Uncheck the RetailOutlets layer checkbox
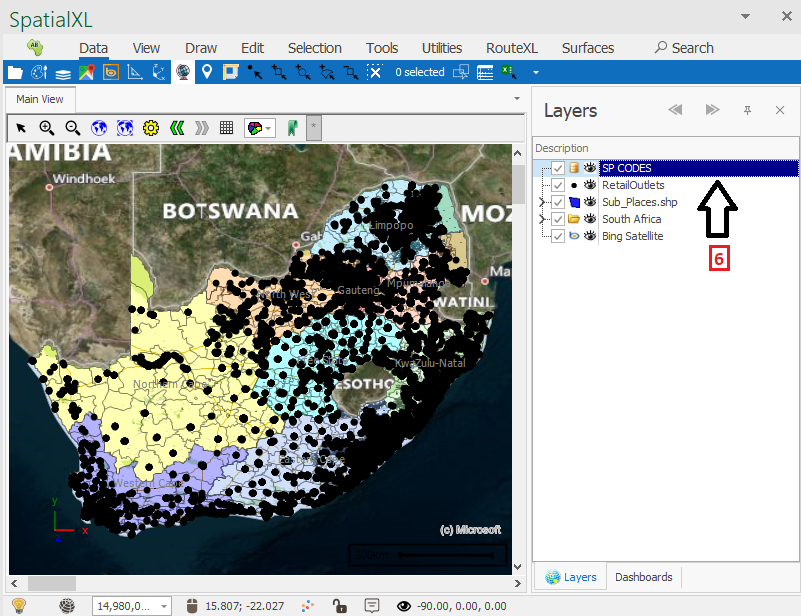 (x=558, y=185)
